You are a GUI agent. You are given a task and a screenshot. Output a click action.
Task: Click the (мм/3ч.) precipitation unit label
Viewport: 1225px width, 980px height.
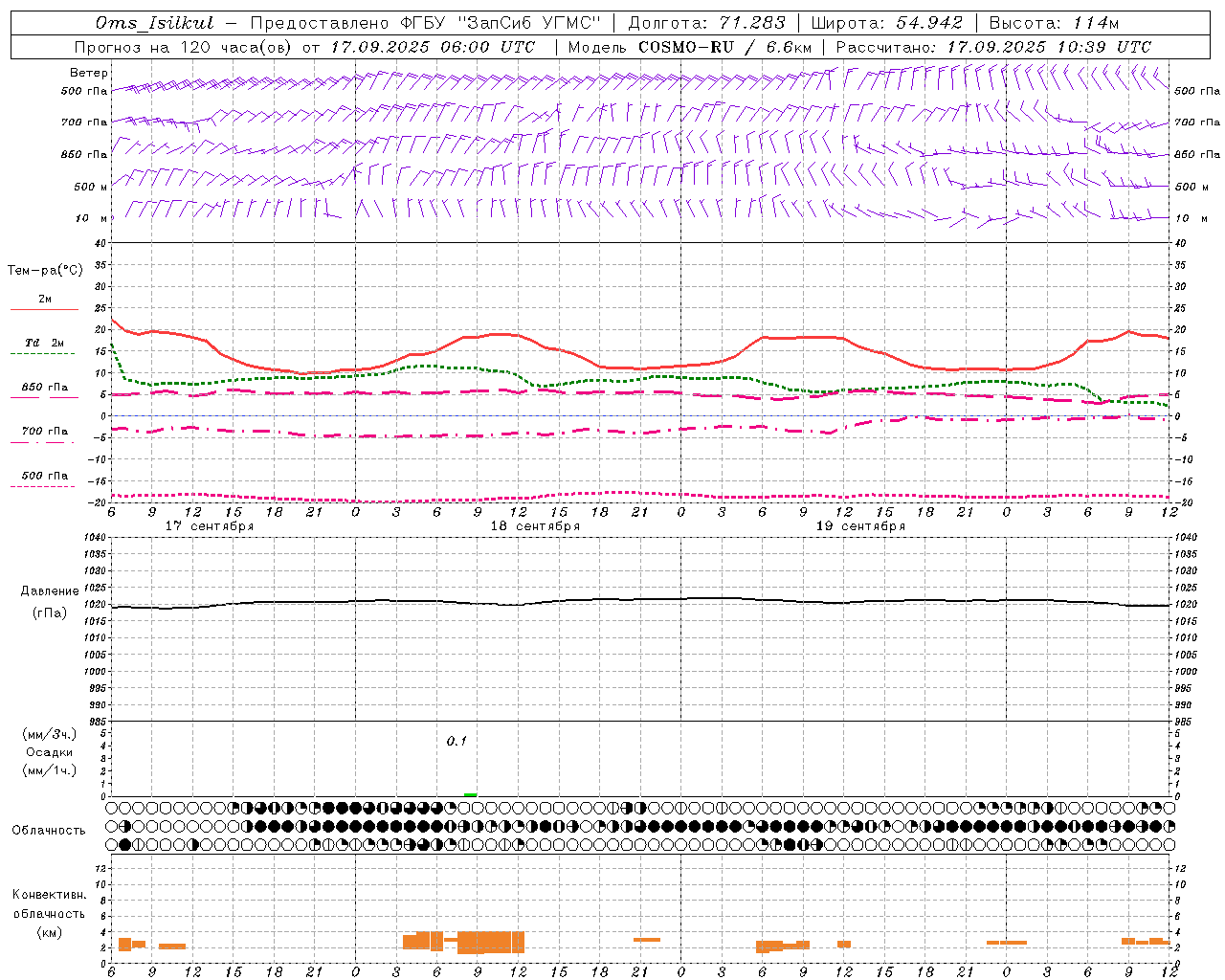pyautogui.click(x=50, y=734)
